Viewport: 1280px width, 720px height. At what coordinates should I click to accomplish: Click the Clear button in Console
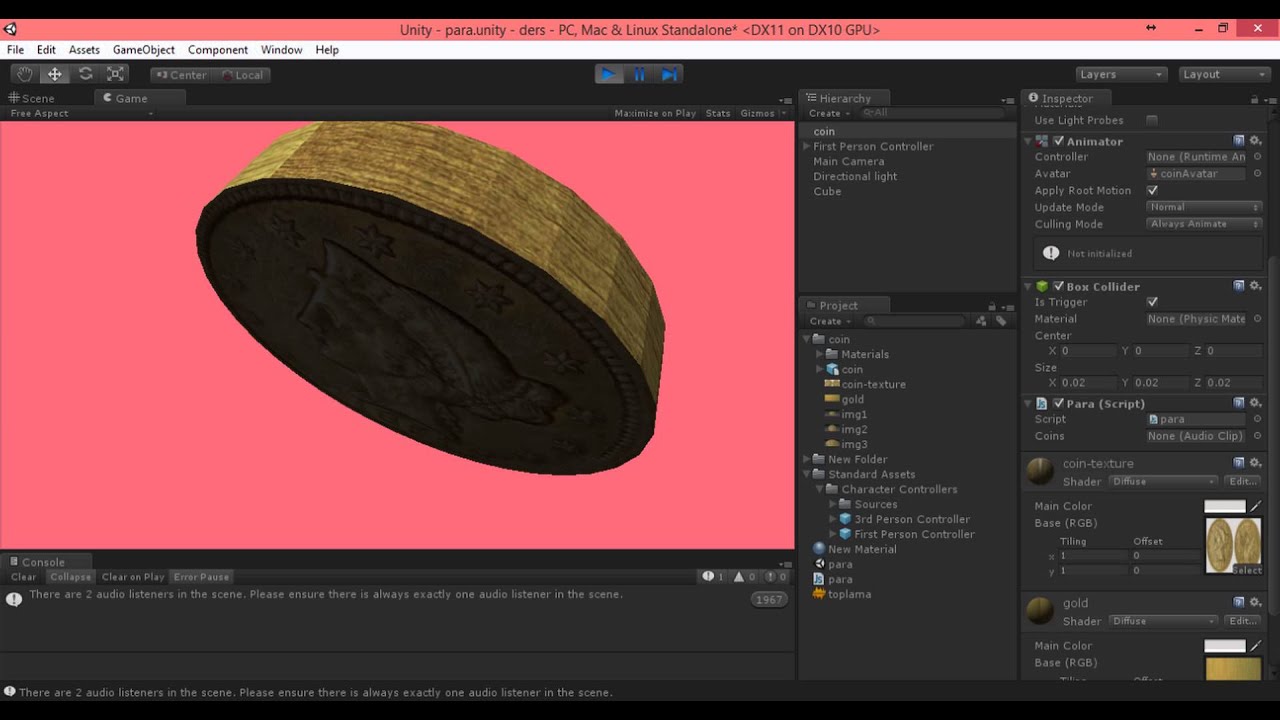tap(23, 577)
